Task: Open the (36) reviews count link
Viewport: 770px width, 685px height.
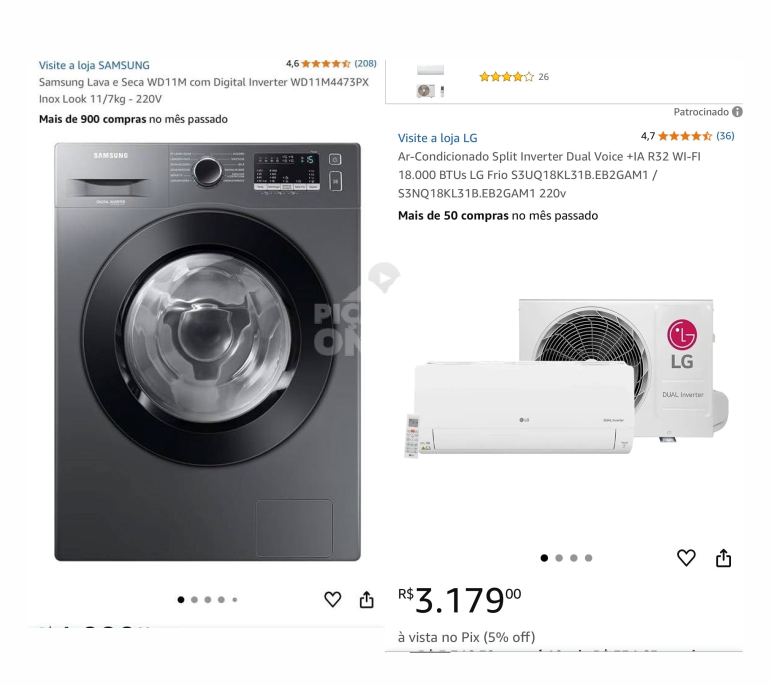Action: coord(725,136)
